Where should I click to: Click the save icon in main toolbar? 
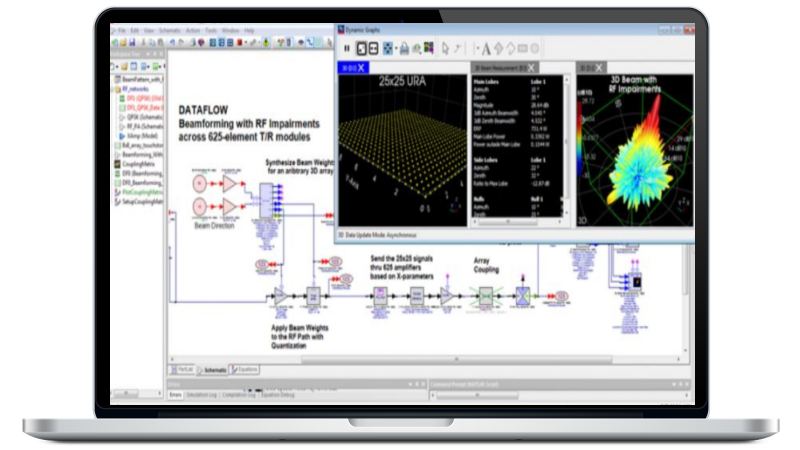(x=133, y=44)
